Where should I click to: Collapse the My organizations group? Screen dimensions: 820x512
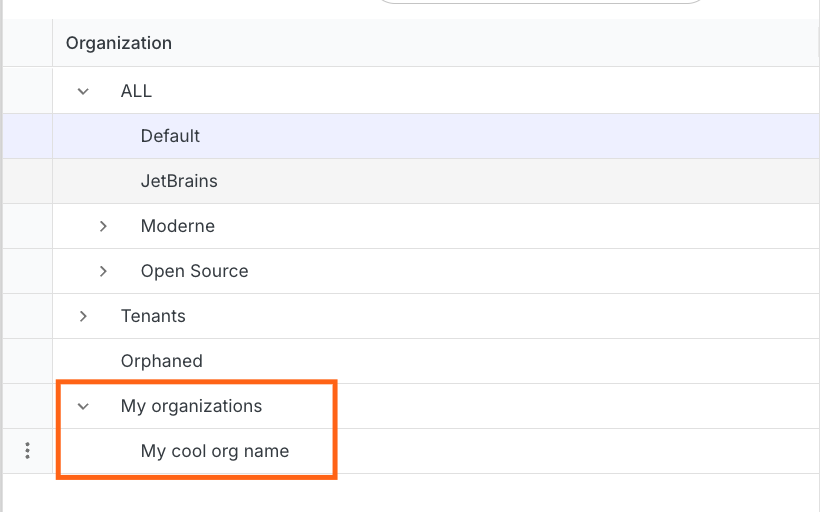[x=84, y=406]
